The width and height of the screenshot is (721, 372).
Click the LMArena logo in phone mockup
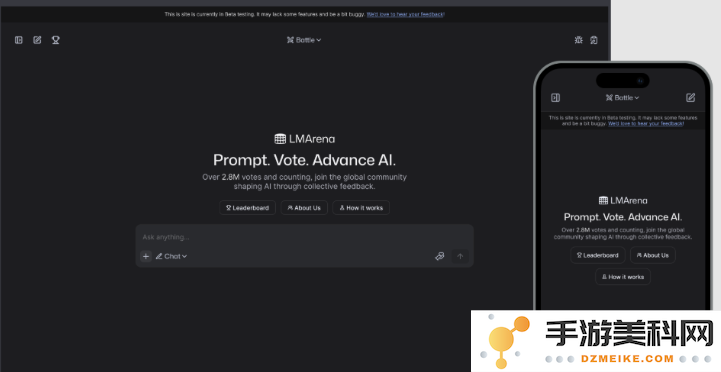(623, 200)
